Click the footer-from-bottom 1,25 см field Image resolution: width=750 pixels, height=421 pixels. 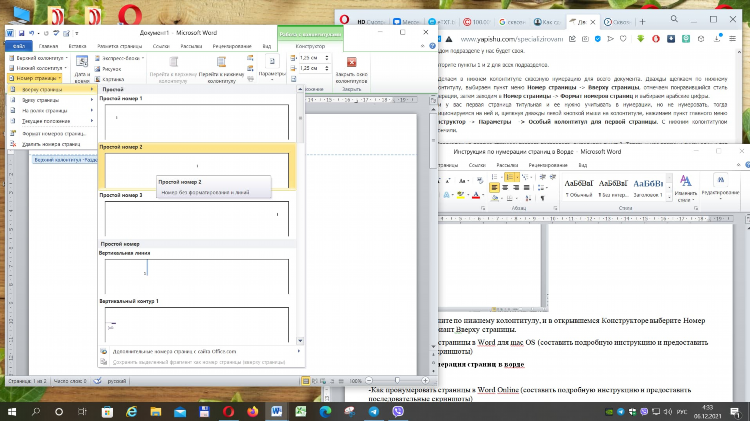pos(311,68)
